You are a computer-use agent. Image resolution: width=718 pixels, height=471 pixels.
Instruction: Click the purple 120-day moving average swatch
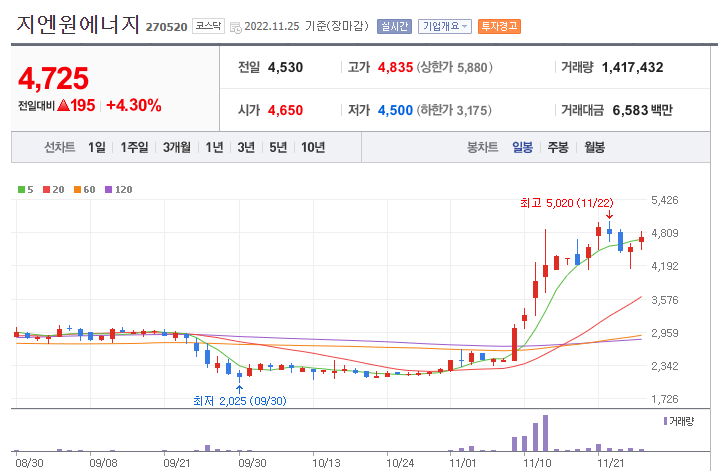(x=109, y=189)
